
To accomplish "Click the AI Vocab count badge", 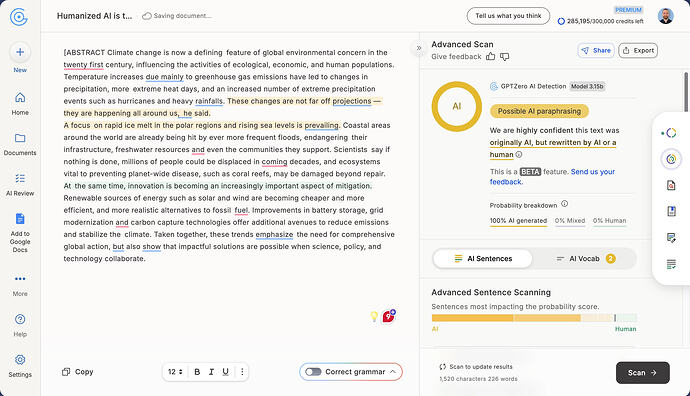I will click(x=610, y=259).
